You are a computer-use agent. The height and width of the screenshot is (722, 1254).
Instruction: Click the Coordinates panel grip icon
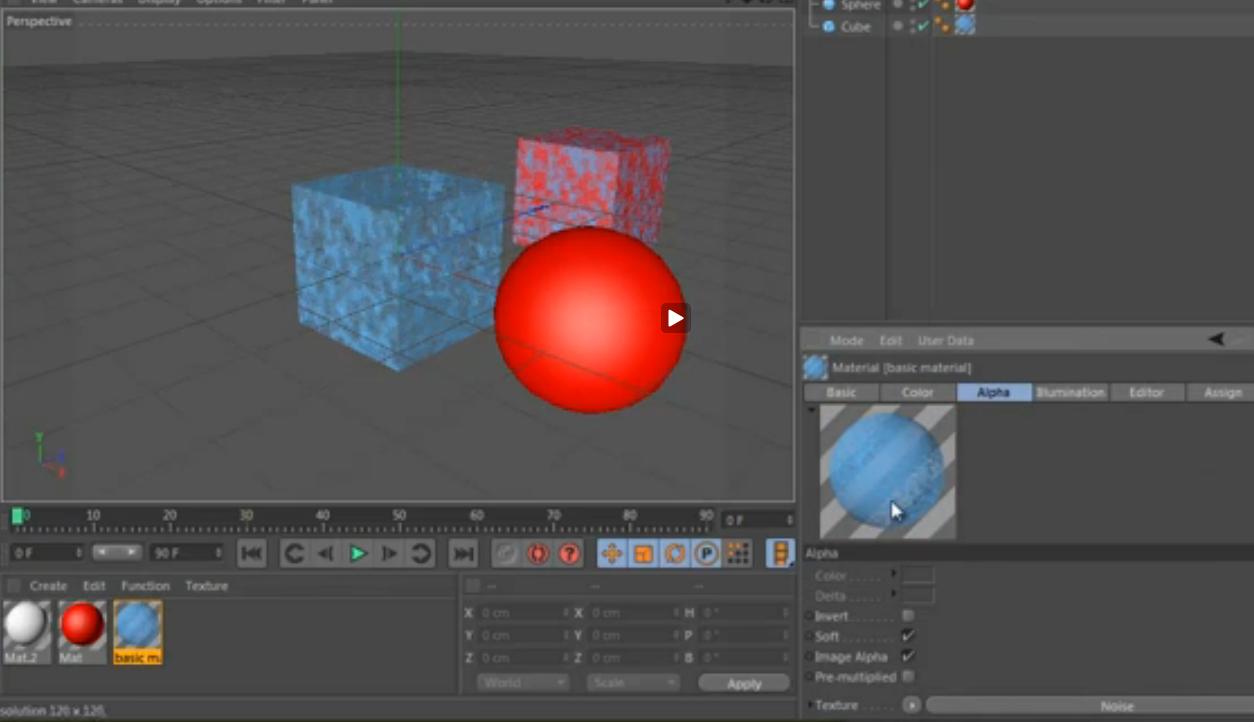click(473, 586)
